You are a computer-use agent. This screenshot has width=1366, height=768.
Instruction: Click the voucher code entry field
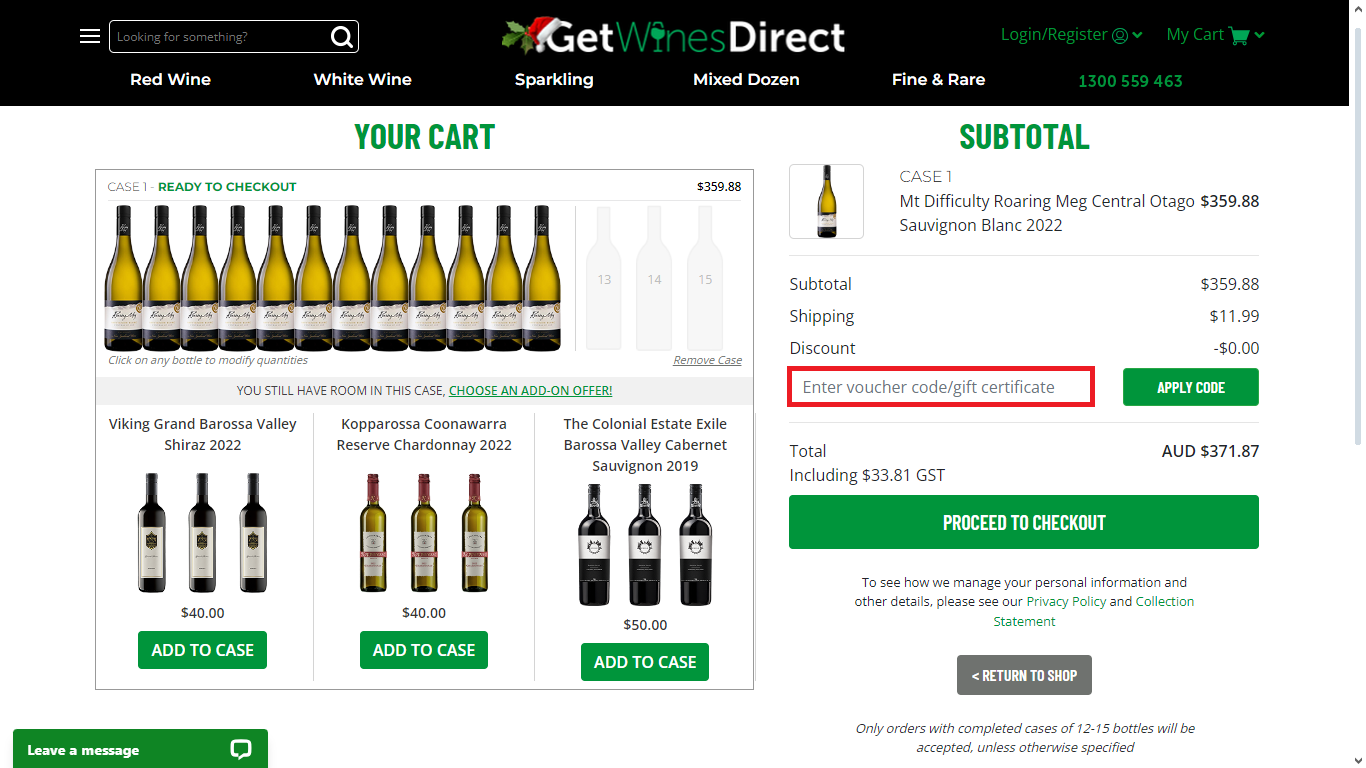pos(940,387)
